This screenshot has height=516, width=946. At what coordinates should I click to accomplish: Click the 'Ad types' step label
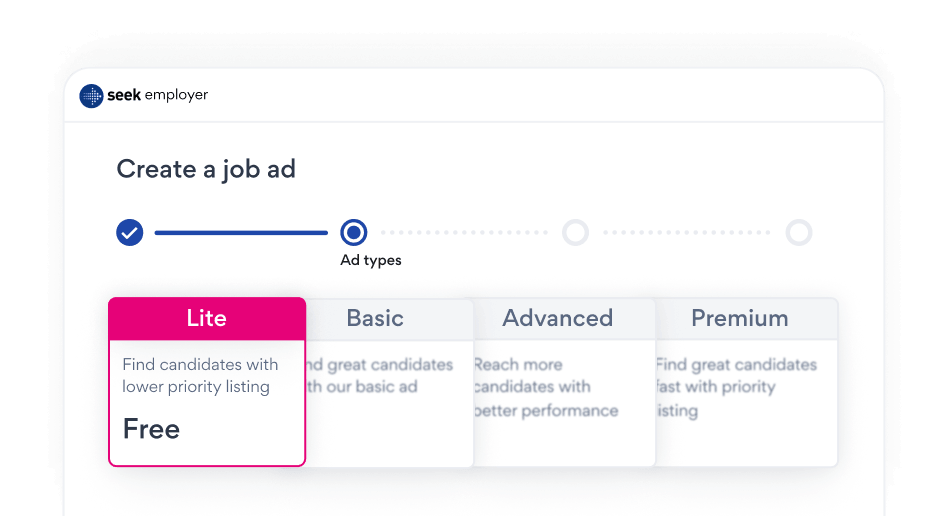pyautogui.click(x=371, y=261)
